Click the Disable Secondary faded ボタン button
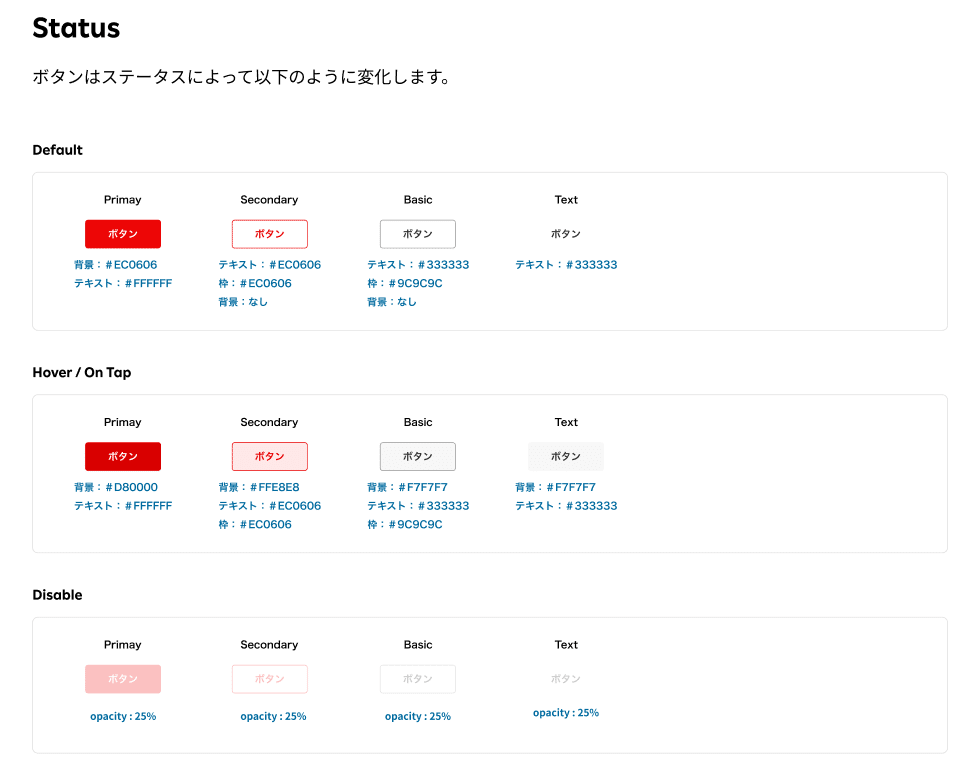Image resolution: width=980 pixels, height=775 pixels. (x=270, y=679)
